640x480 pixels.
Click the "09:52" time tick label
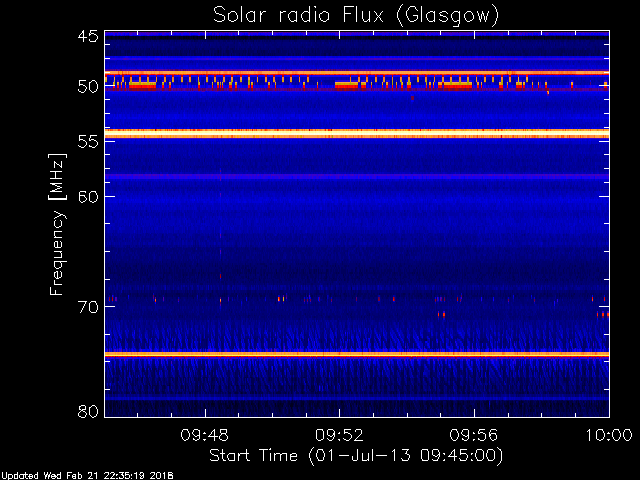339,435
